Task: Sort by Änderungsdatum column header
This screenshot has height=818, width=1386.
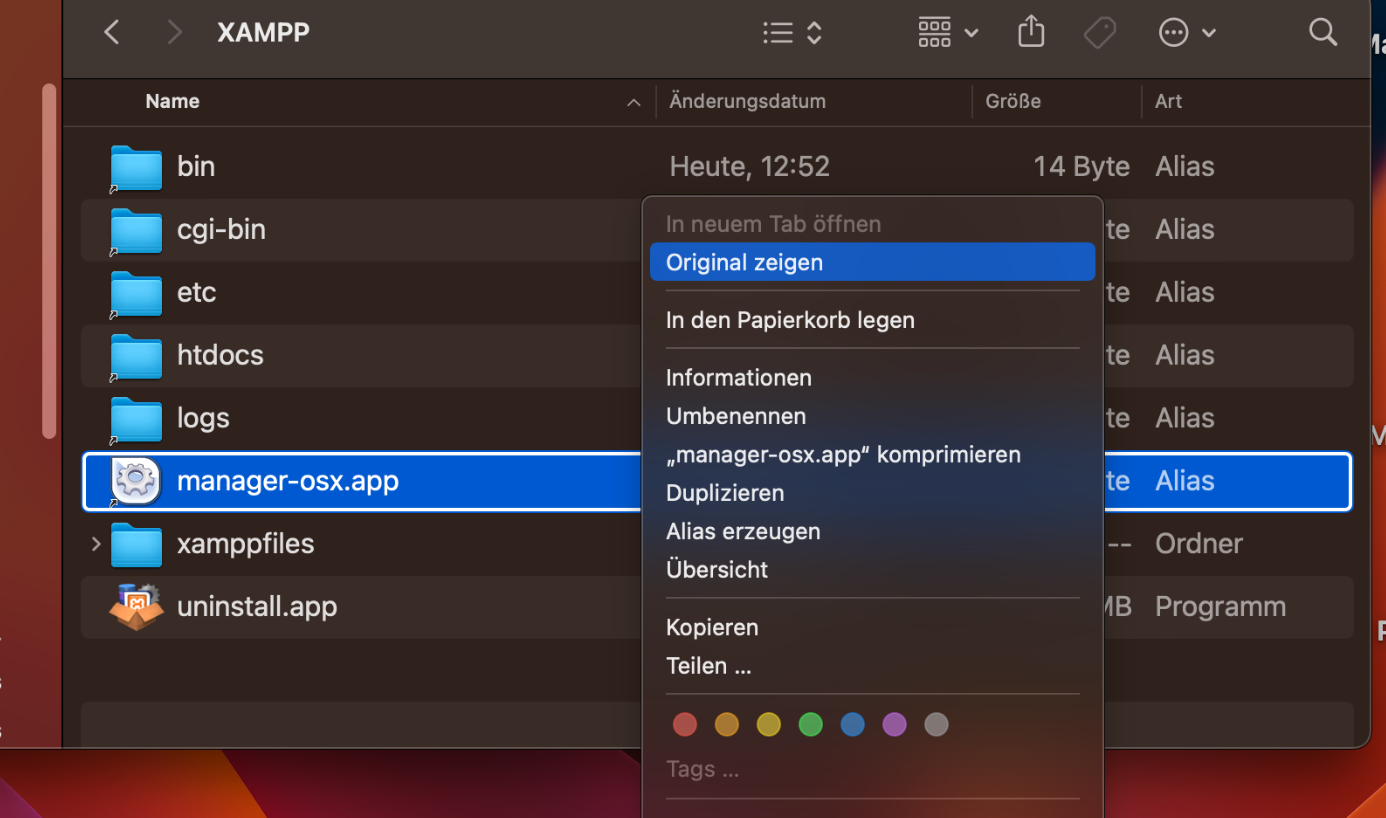Action: point(748,101)
